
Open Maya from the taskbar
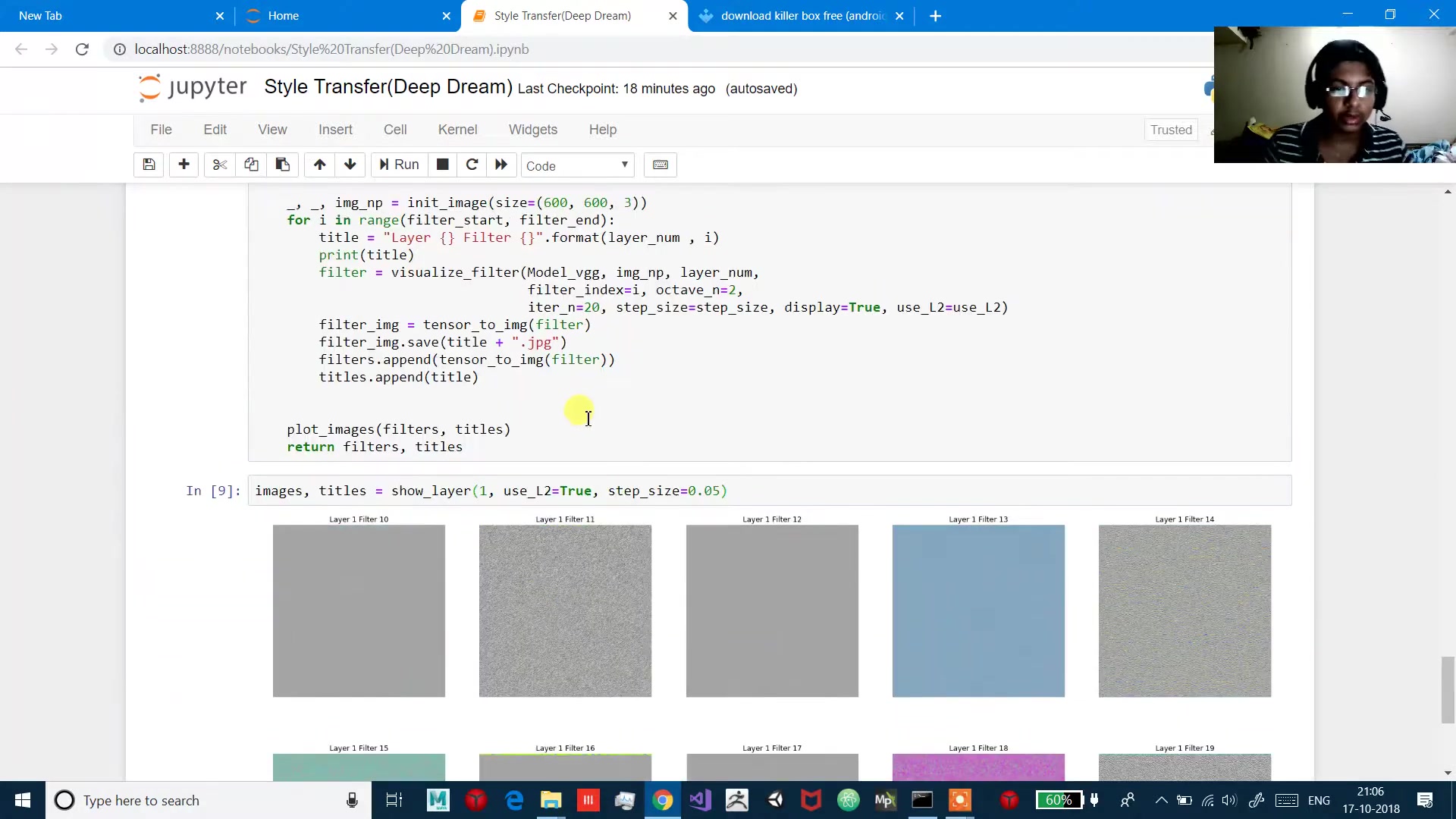tap(438, 800)
